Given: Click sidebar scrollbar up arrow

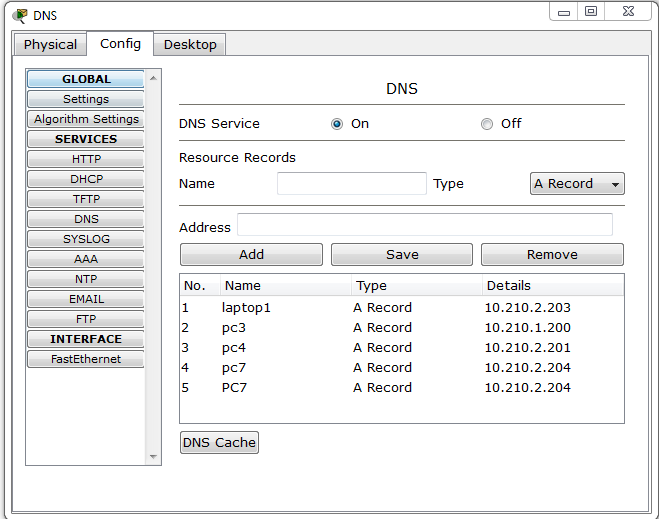Looking at the screenshot, I should point(153,78).
